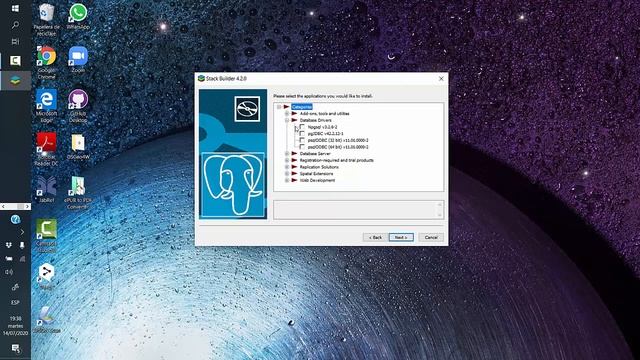
Task: Proceed with the Next button
Action: coord(401,237)
